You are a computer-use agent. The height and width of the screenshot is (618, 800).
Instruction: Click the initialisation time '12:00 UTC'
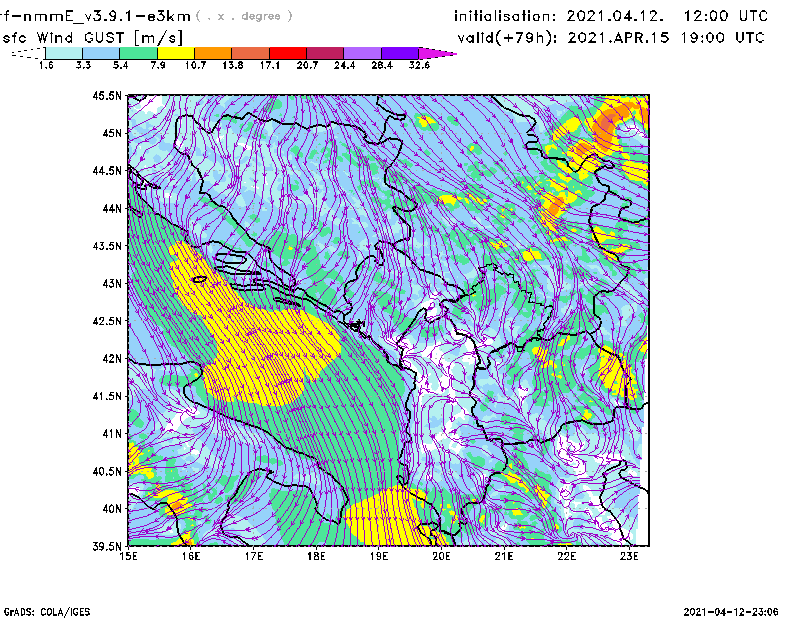click(x=726, y=16)
